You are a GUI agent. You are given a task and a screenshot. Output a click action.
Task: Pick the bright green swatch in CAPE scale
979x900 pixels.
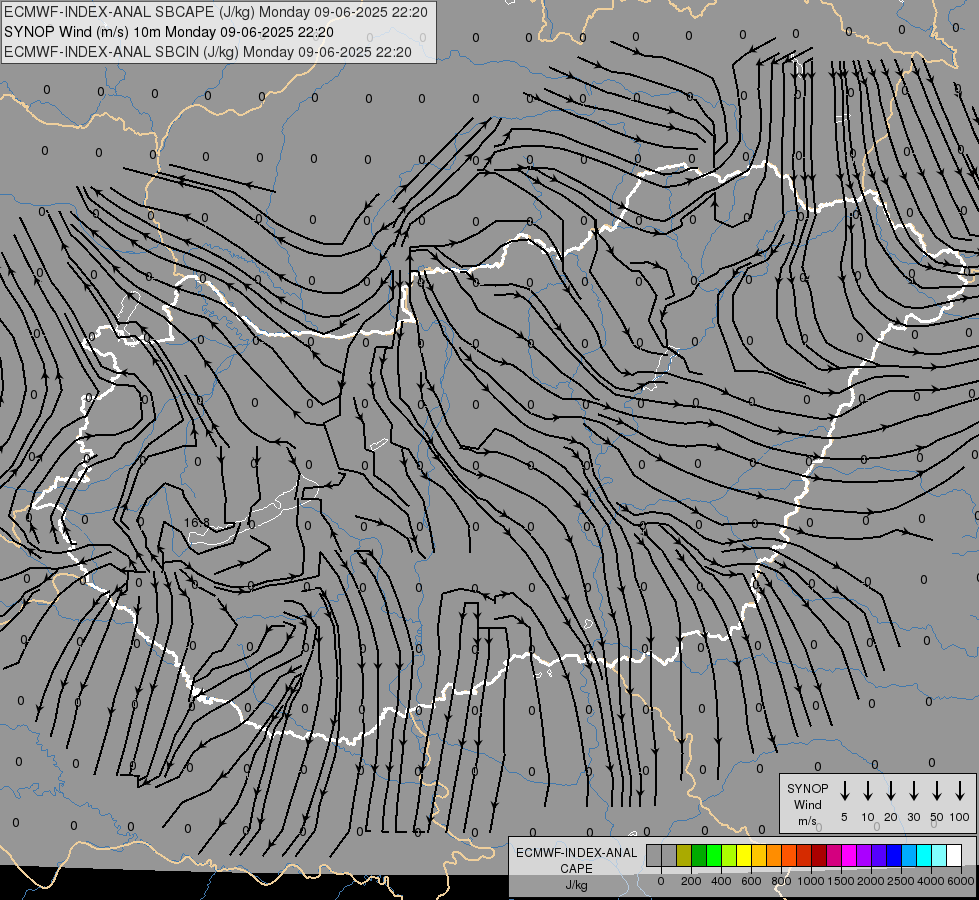point(714,855)
